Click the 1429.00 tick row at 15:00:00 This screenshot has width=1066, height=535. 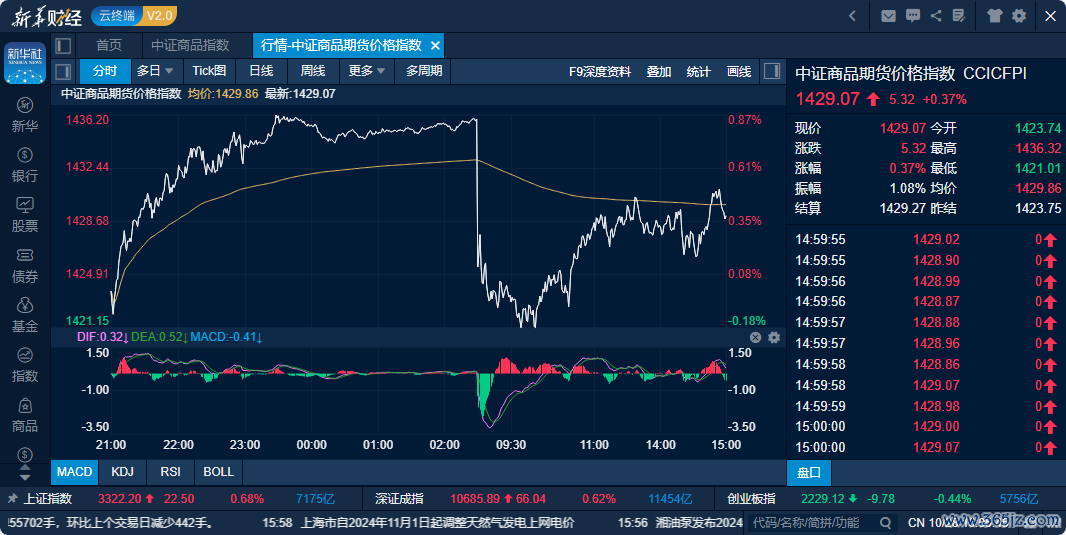click(925, 426)
